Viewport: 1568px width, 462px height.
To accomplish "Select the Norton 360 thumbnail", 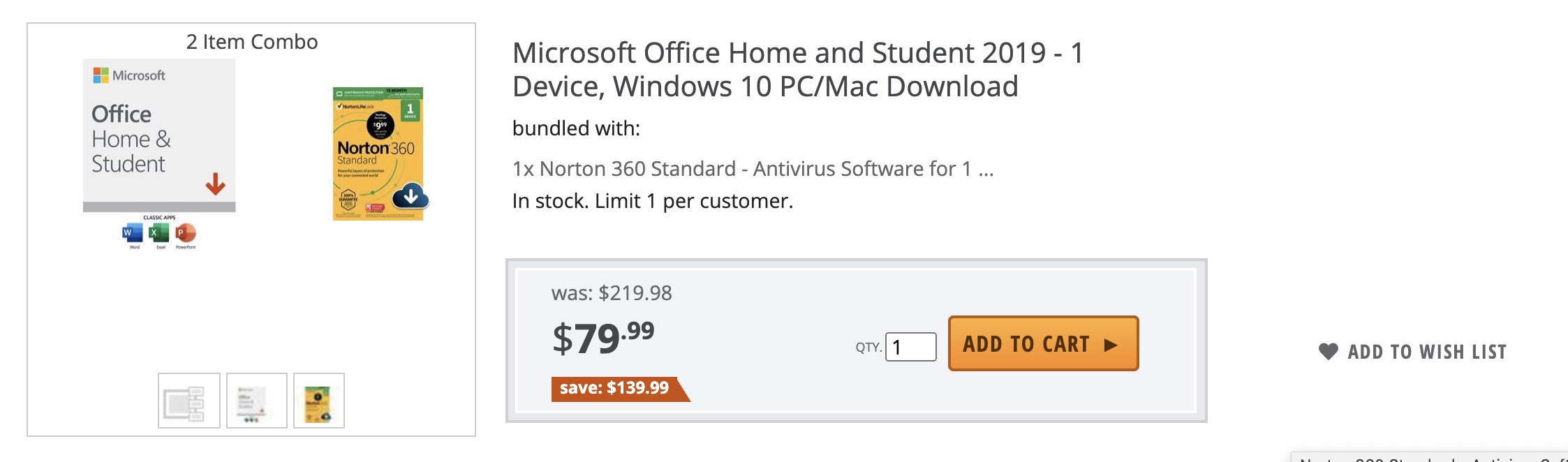I will coord(319,401).
